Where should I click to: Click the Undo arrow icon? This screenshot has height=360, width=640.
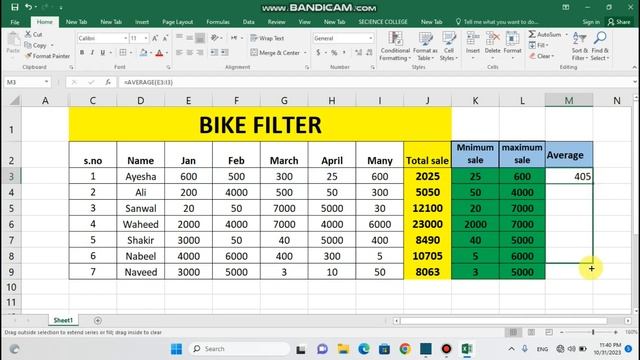pyautogui.click(x=28, y=7)
